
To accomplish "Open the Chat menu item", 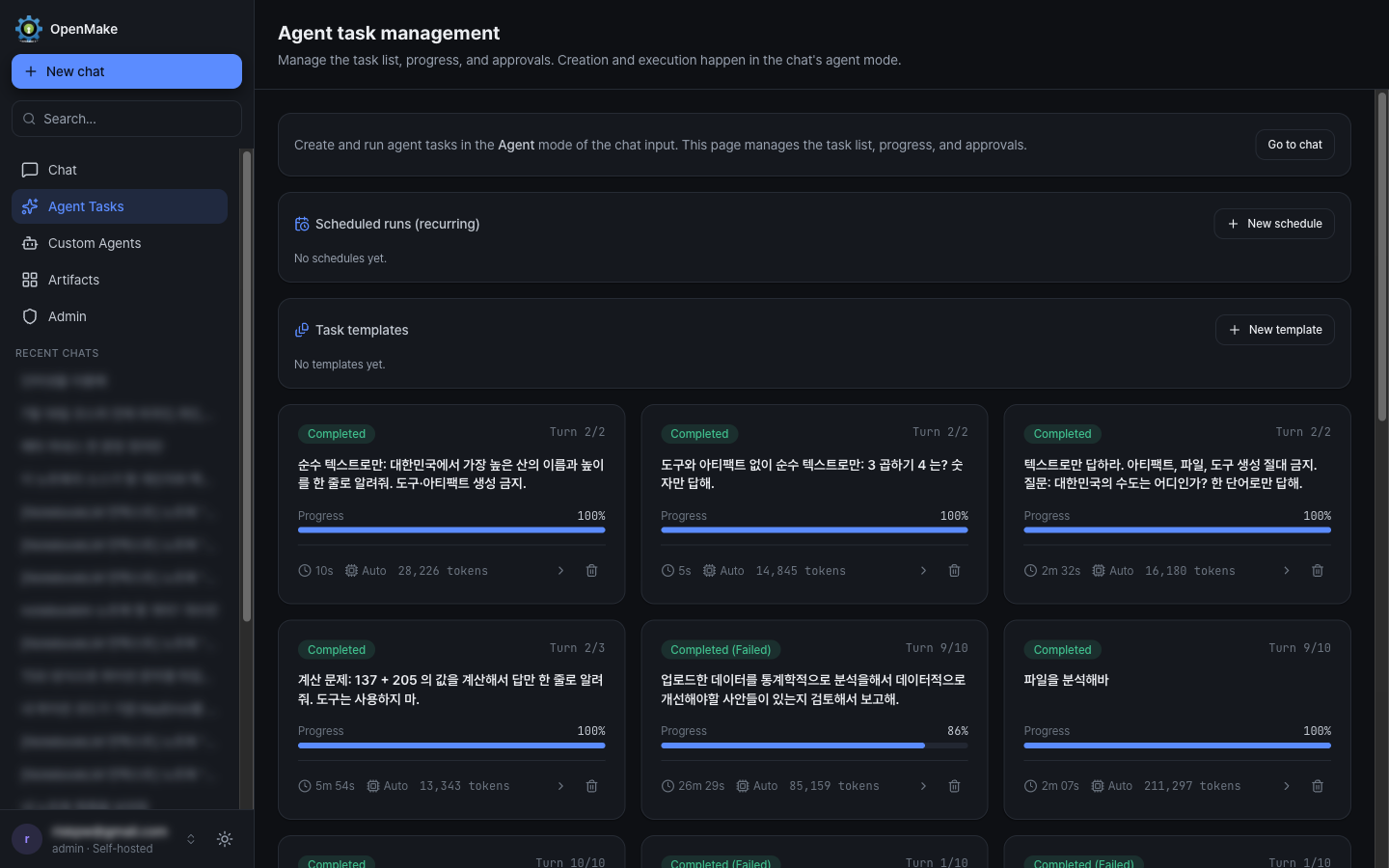I will [x=120, y=170].
